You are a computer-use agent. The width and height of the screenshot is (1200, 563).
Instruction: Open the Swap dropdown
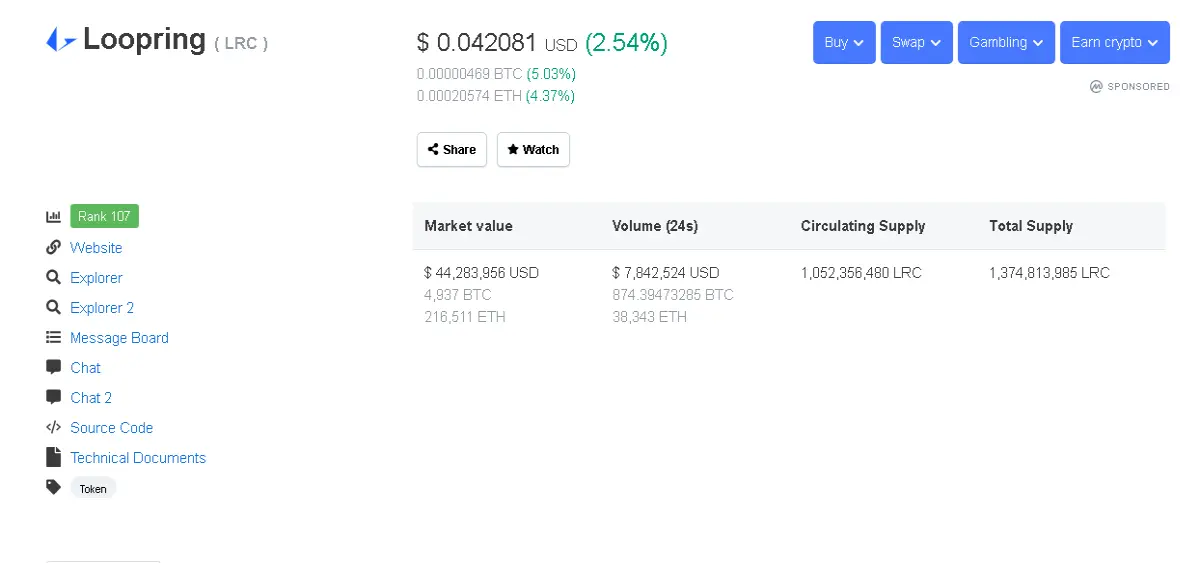pos(917,42)
